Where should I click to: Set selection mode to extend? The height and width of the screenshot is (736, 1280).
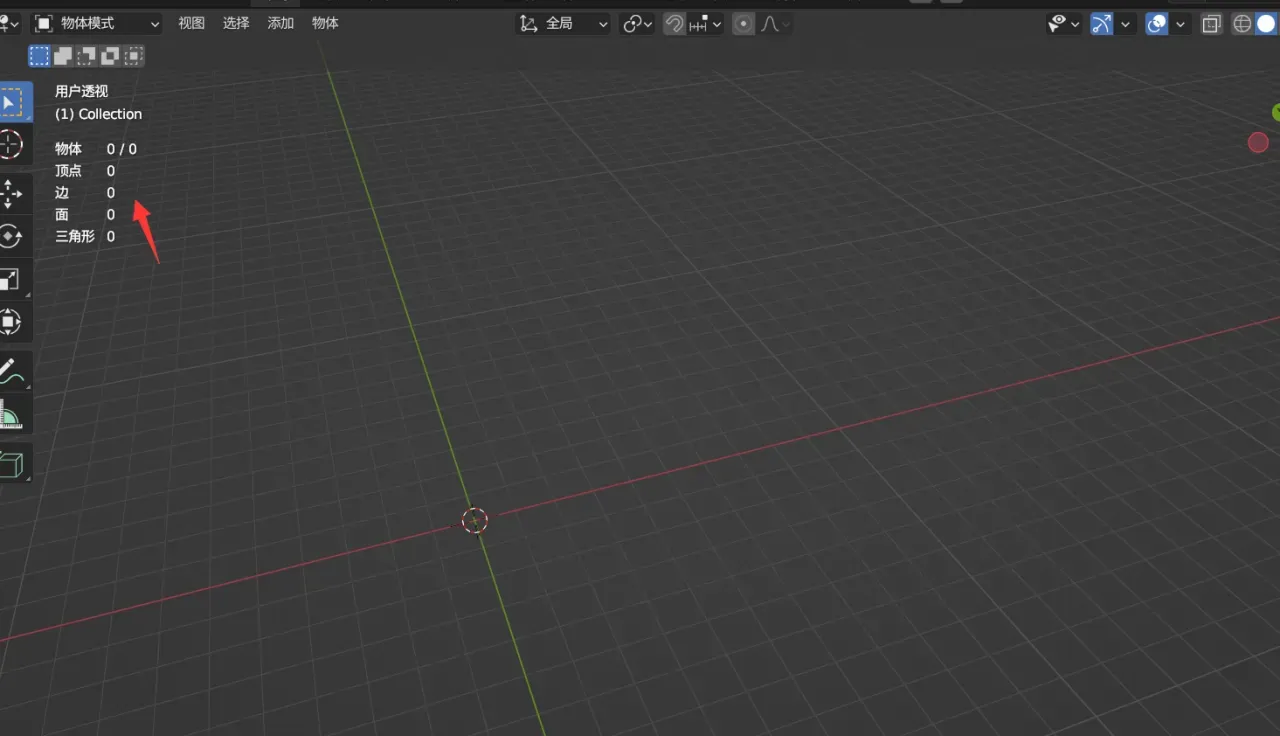[x=63, y=56]
